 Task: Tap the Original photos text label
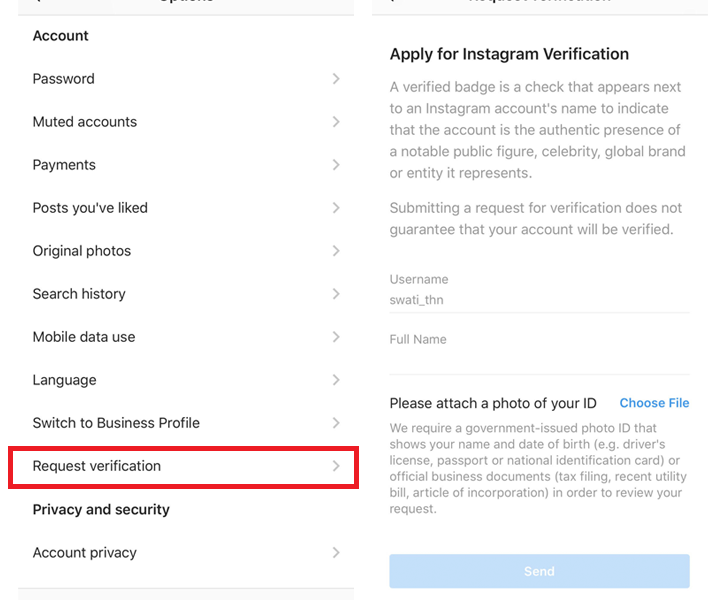(x=82, y=251)
